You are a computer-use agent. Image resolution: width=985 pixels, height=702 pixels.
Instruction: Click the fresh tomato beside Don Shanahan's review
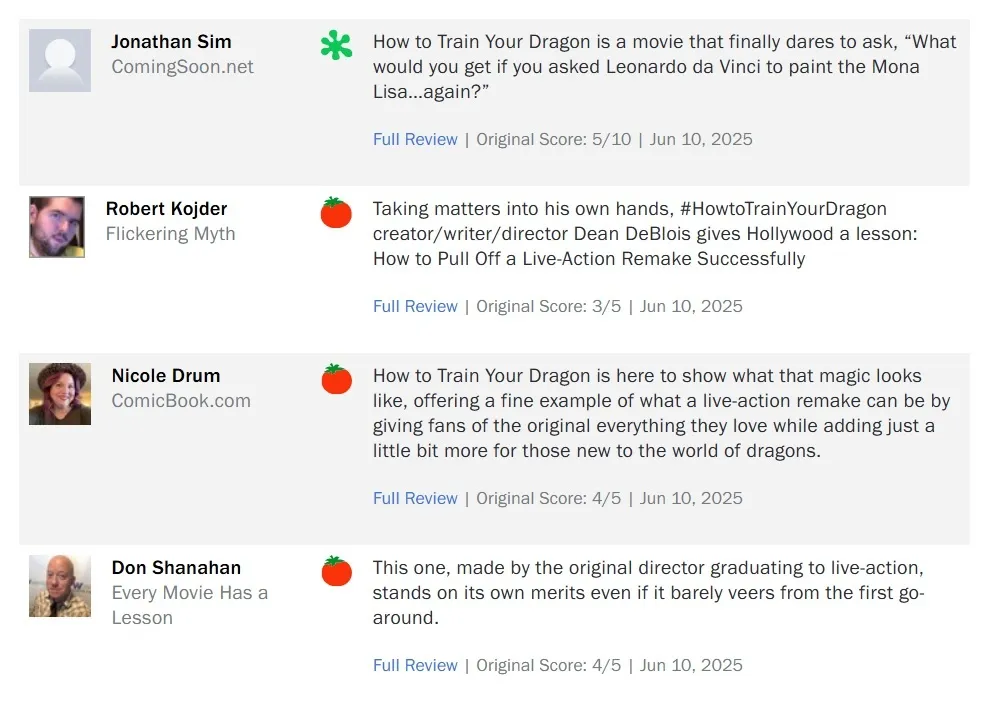[x=337, y=571]
